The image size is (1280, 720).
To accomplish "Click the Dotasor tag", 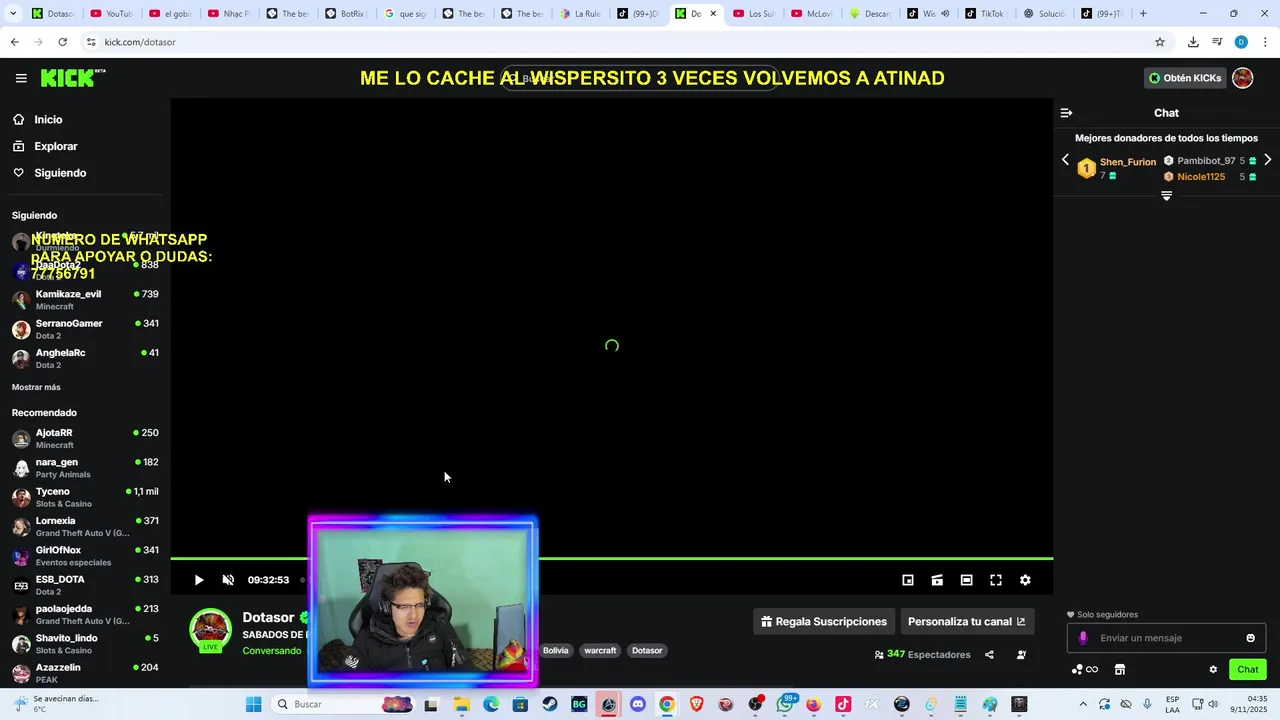I will tap(647, 650).
